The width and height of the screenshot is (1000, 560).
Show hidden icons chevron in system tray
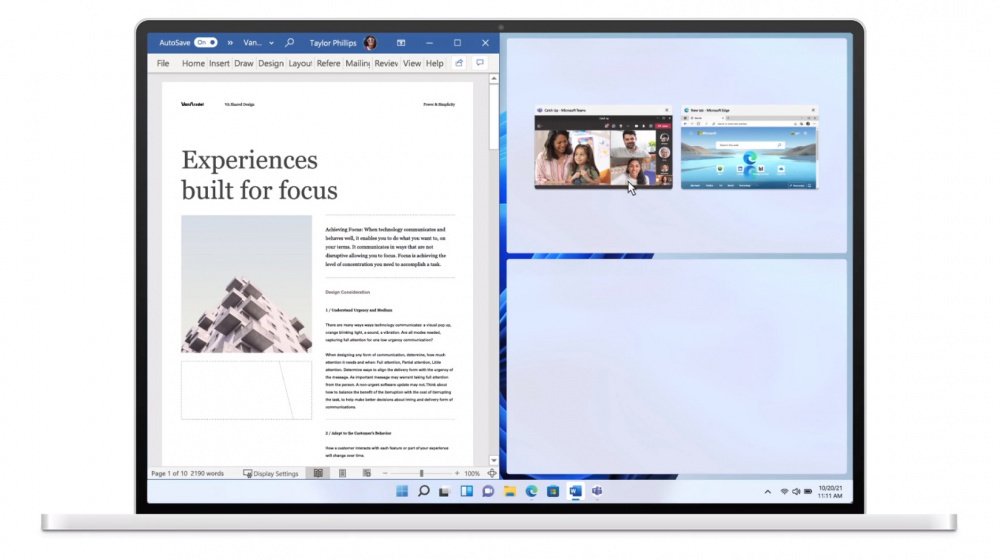(x=767, y=492)
